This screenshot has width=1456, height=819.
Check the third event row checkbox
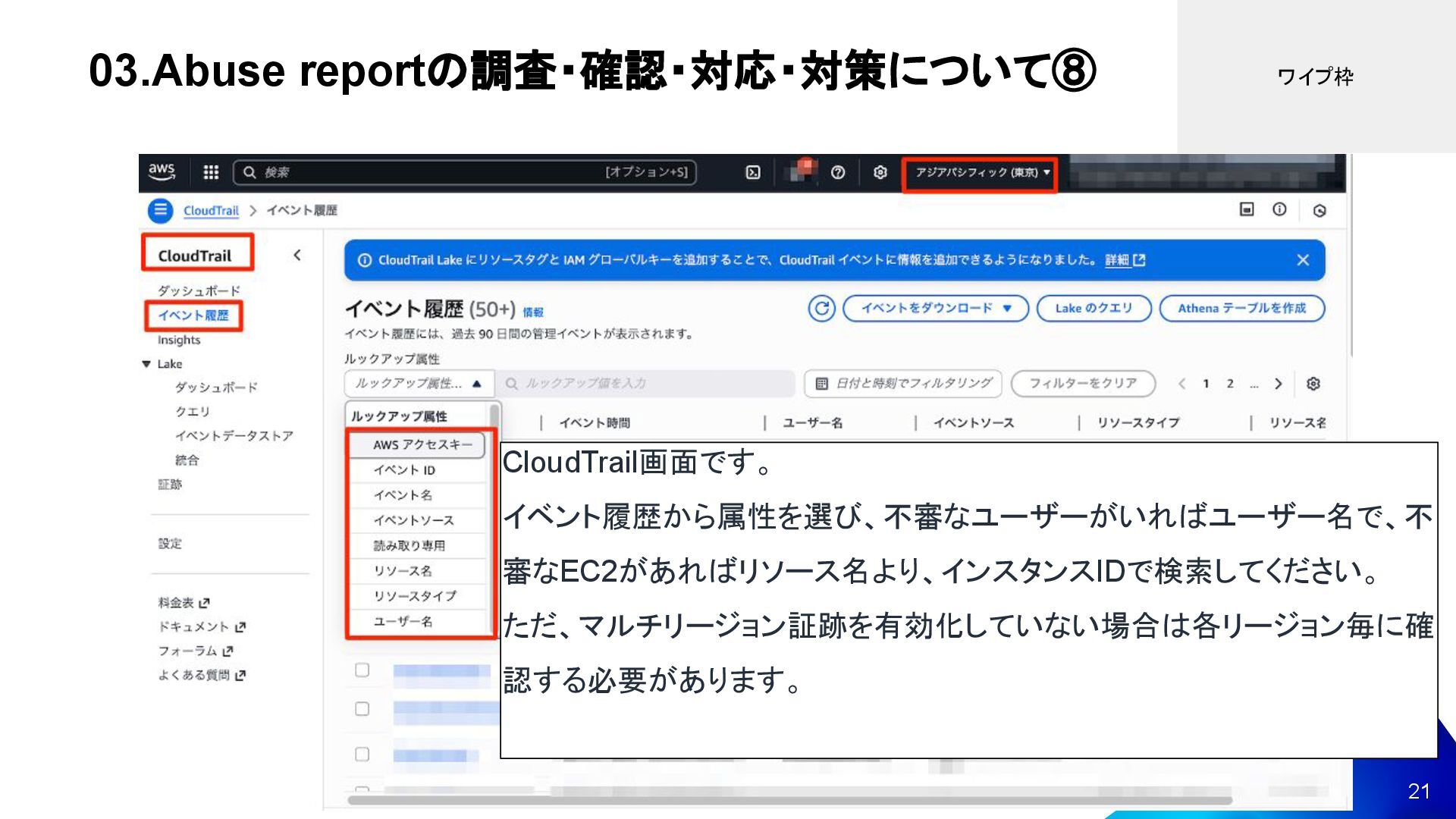click(x=362, y=755)
